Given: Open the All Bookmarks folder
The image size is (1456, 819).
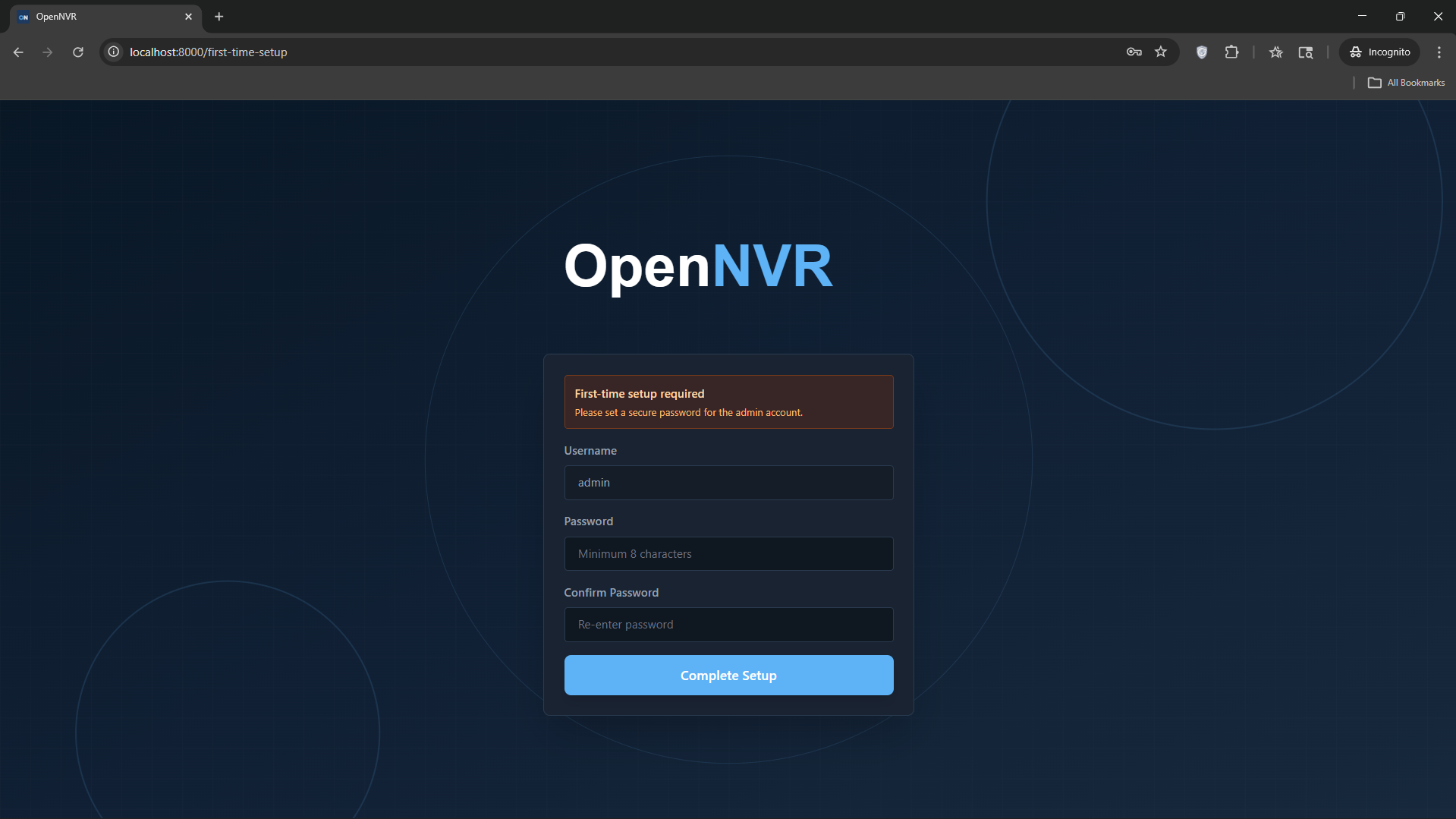Looking at the screenshot, I should [1406, 83].
